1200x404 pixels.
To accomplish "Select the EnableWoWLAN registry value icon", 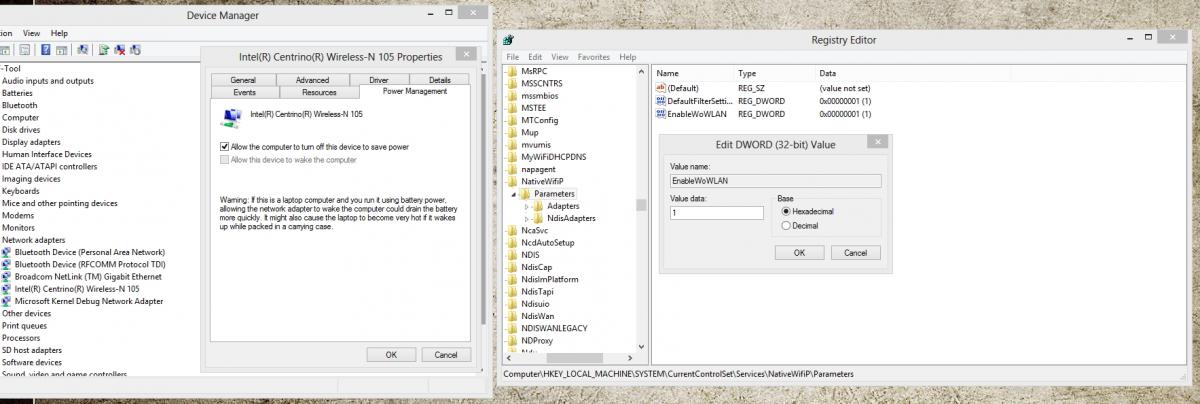I will (661, 115).
